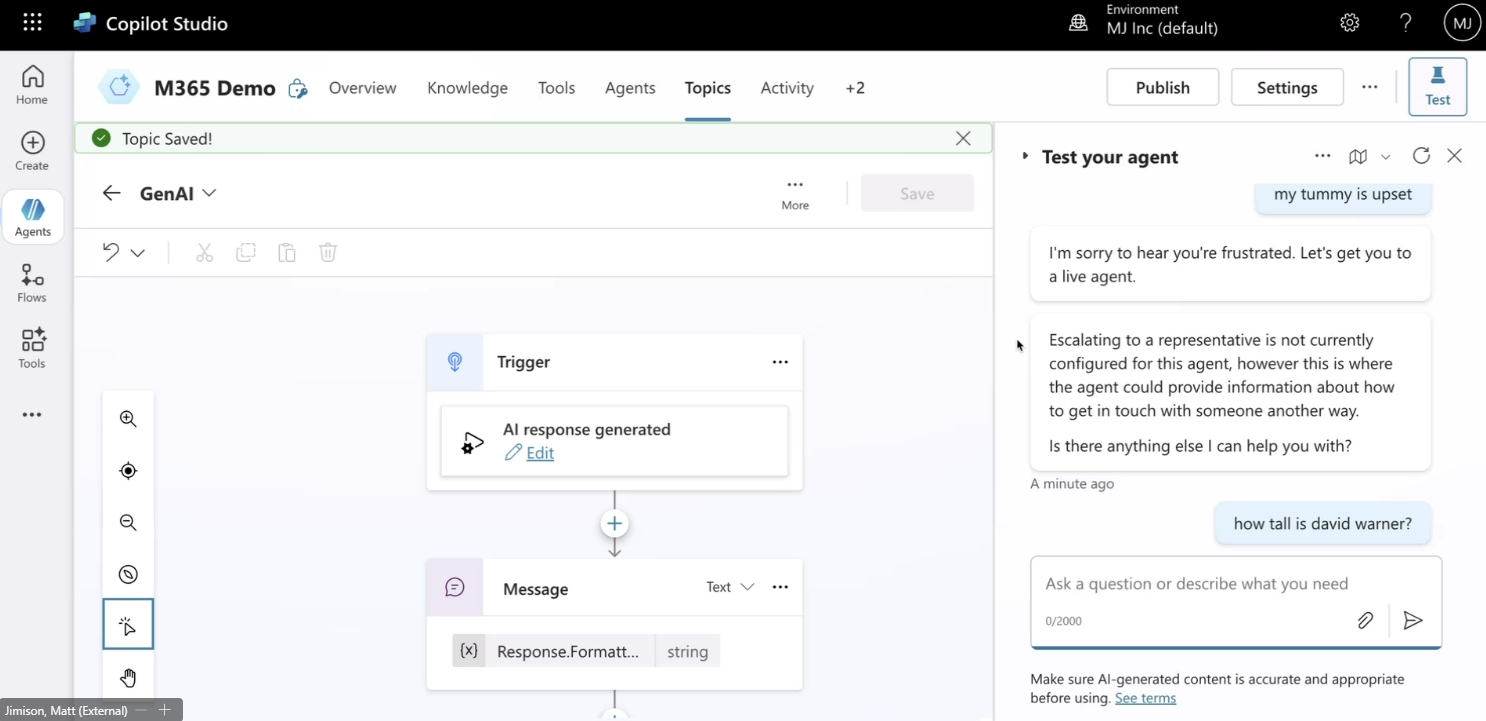Open the +2 overflow tabs
This screenshot has width=1486, height=721.
pos(855,88)
